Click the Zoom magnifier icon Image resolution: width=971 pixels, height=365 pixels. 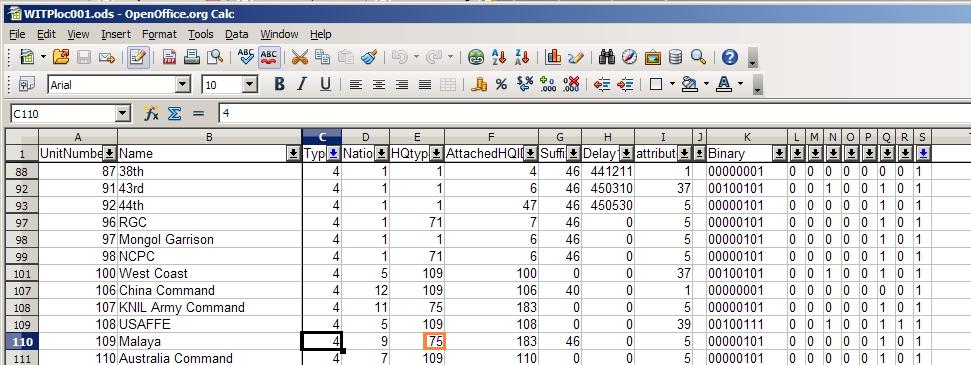coord(699,58)
